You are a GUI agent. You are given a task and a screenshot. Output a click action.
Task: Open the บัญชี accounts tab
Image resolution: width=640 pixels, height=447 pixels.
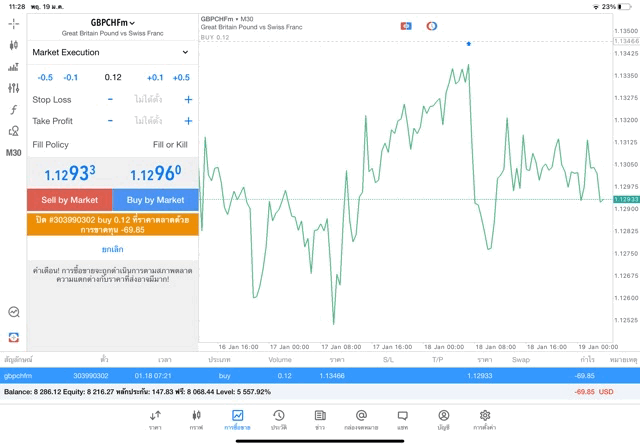(444, 420)
